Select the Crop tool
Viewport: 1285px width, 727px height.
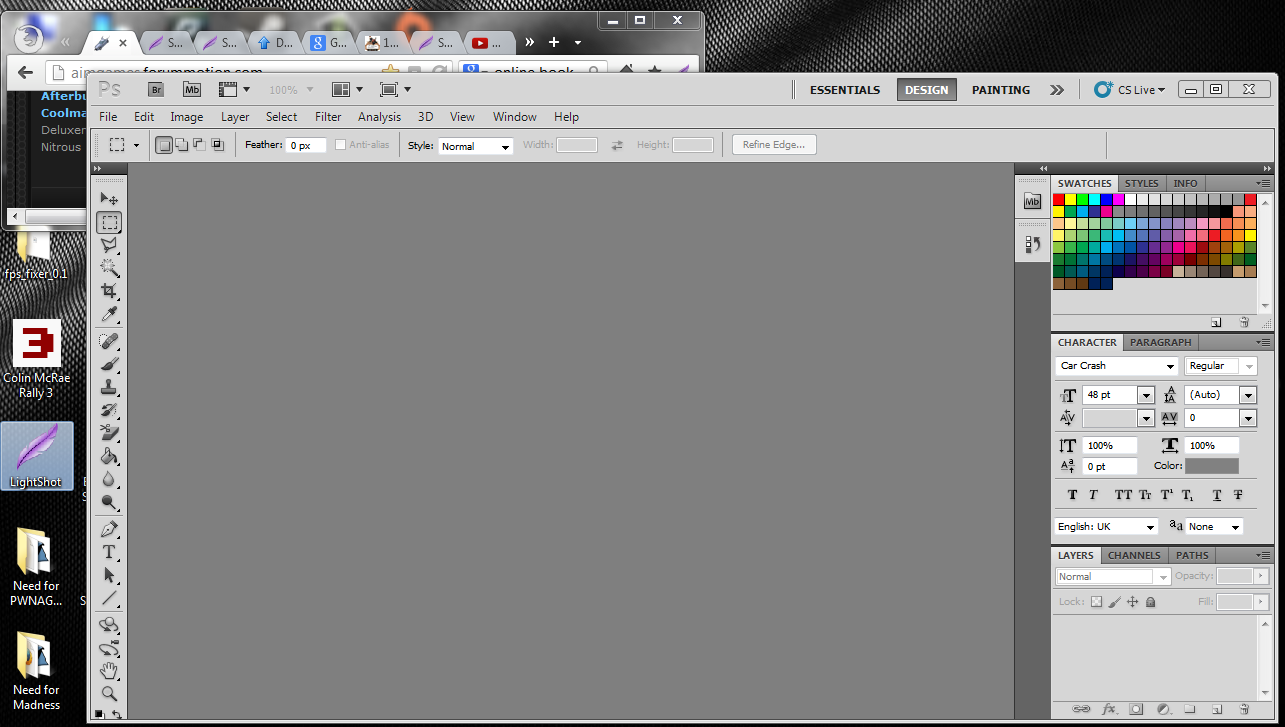tap(109, 291)
